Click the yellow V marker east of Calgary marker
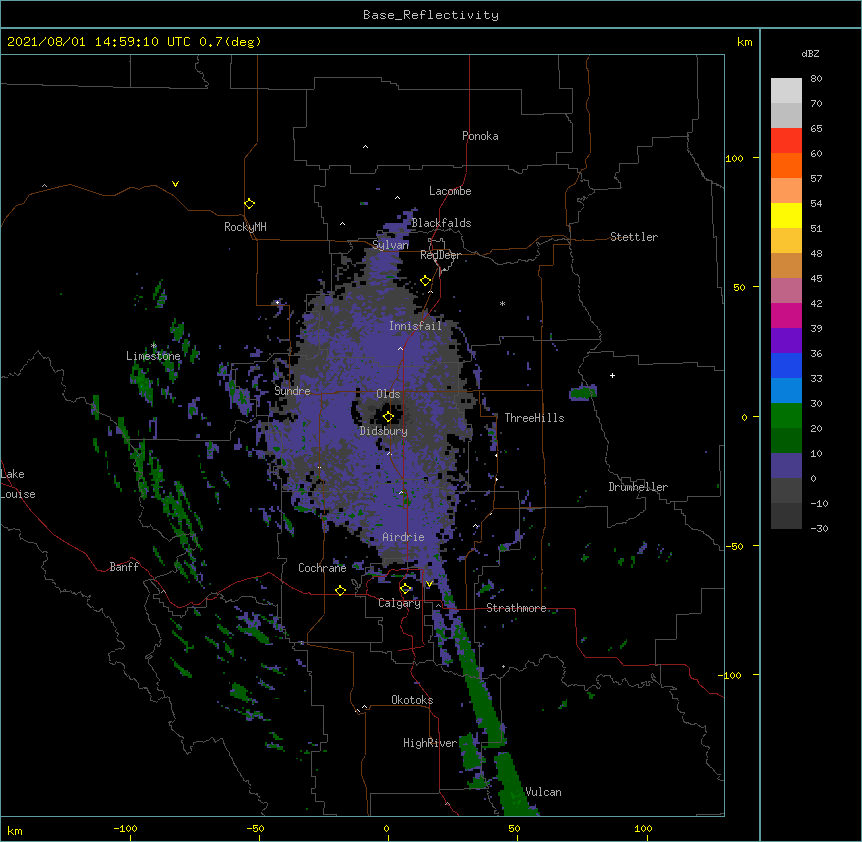 (x=429, y=584)
